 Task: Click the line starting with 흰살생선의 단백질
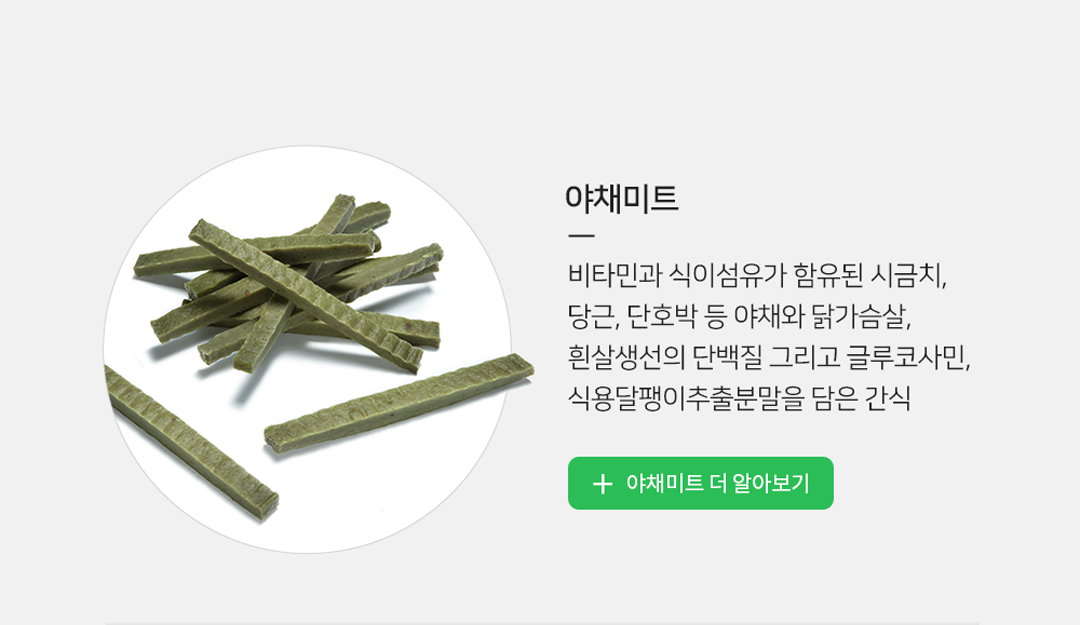coord(769,357)
